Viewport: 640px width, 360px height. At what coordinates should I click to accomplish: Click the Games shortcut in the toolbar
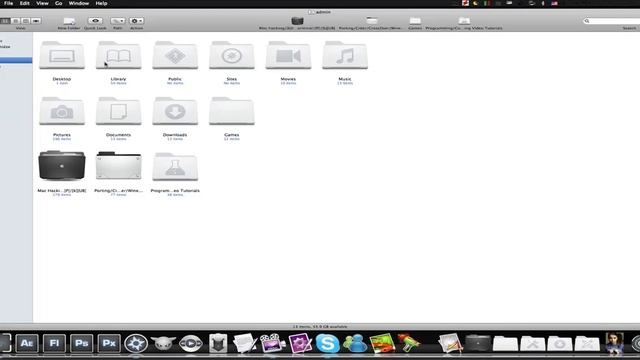415,21
